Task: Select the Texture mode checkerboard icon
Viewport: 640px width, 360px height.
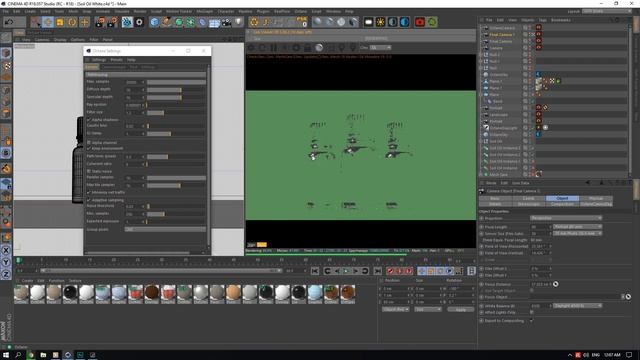Action: point(6,66)
